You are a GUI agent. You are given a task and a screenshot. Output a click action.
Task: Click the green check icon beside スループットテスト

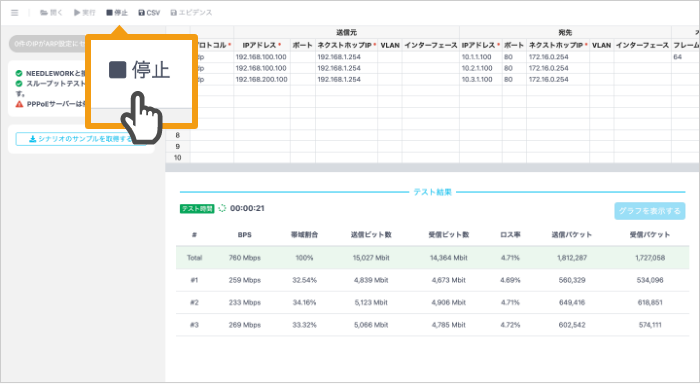click(19, 83)
